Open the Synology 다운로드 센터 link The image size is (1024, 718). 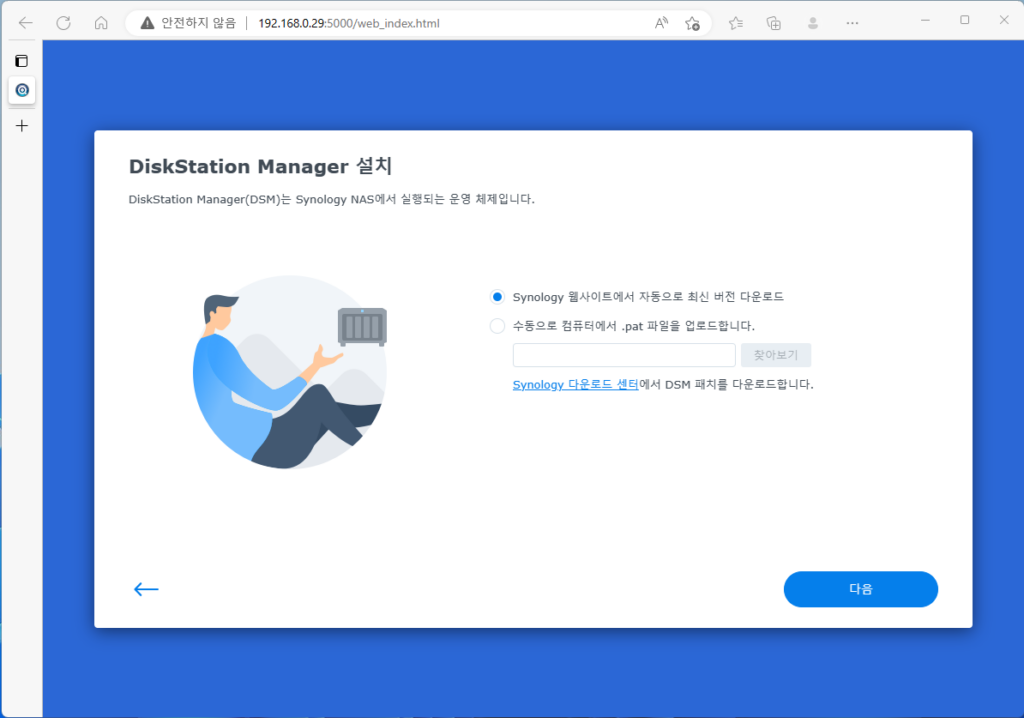pos(575,384)
